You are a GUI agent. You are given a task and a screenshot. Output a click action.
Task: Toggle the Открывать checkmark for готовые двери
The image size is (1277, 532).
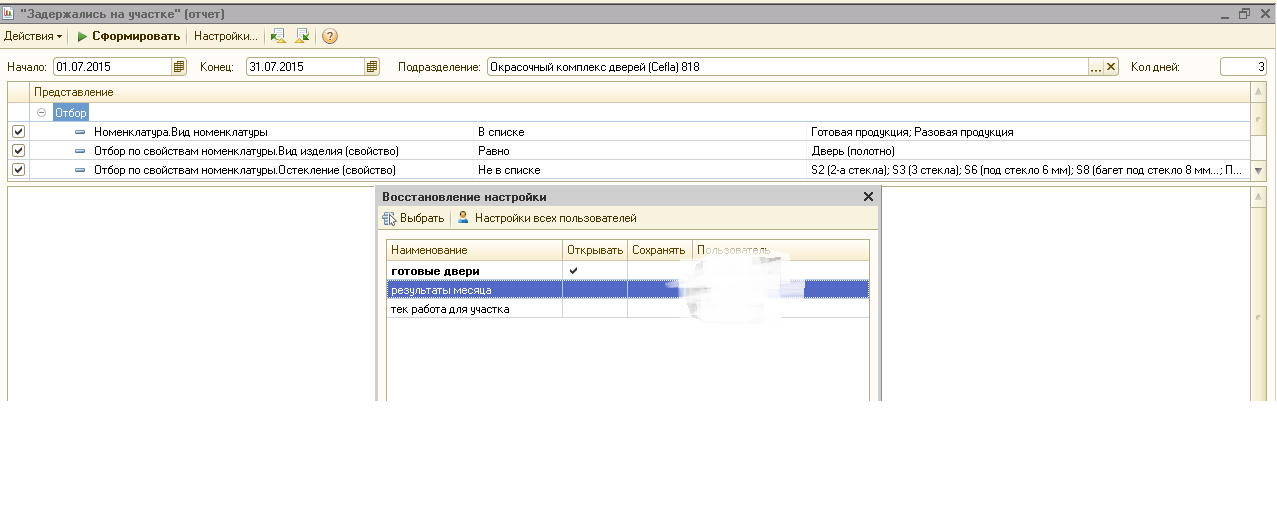(573, 271)
